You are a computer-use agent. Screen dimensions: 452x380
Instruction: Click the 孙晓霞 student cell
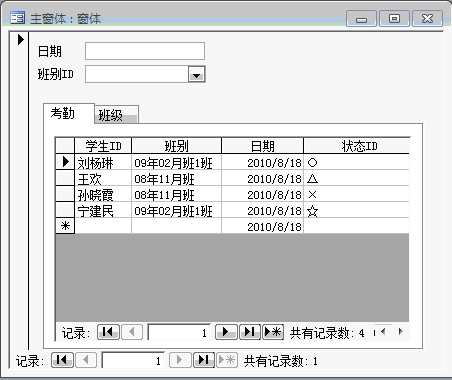pyautogui.click(x=103, y=195)
